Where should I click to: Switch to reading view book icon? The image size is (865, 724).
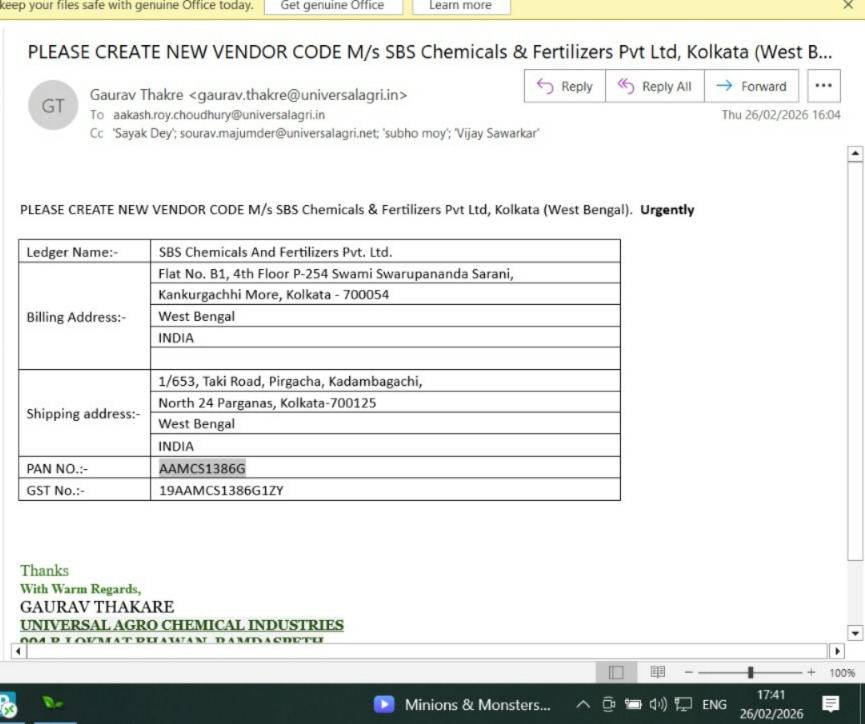point(657,673)
